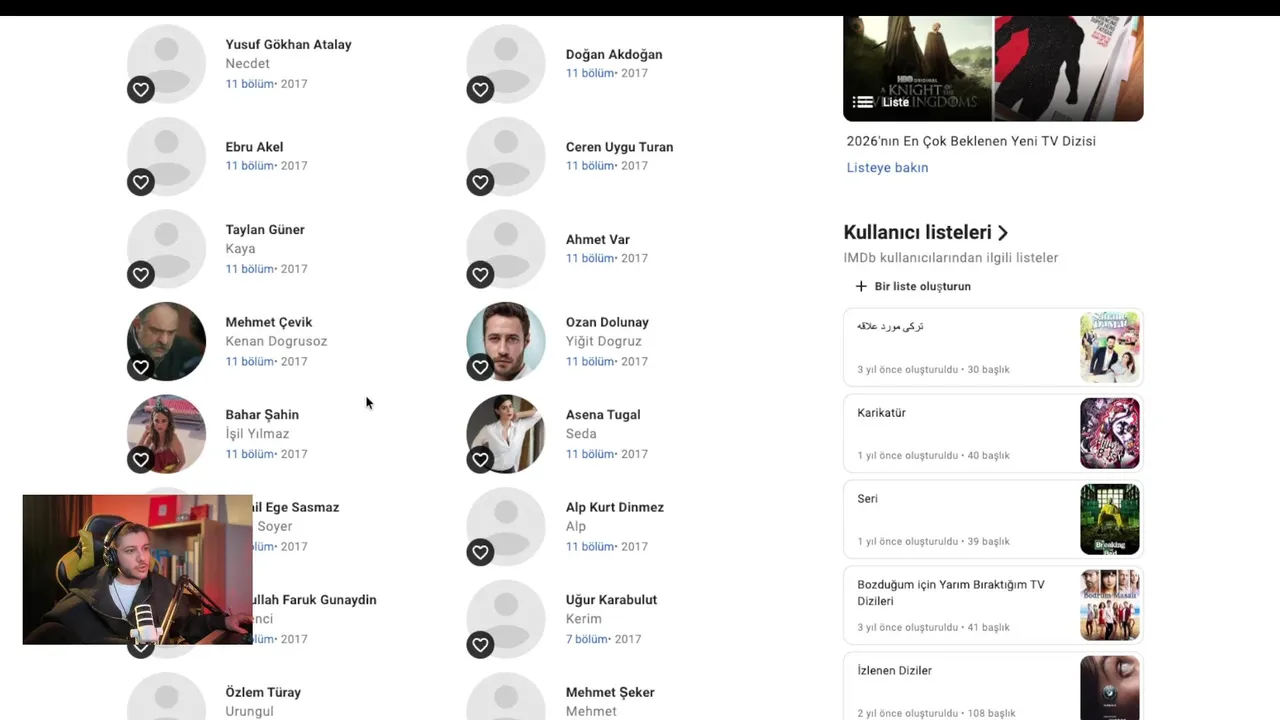
Task: Click the plus Bir liste oluşturun button
Action: (912, 286)
